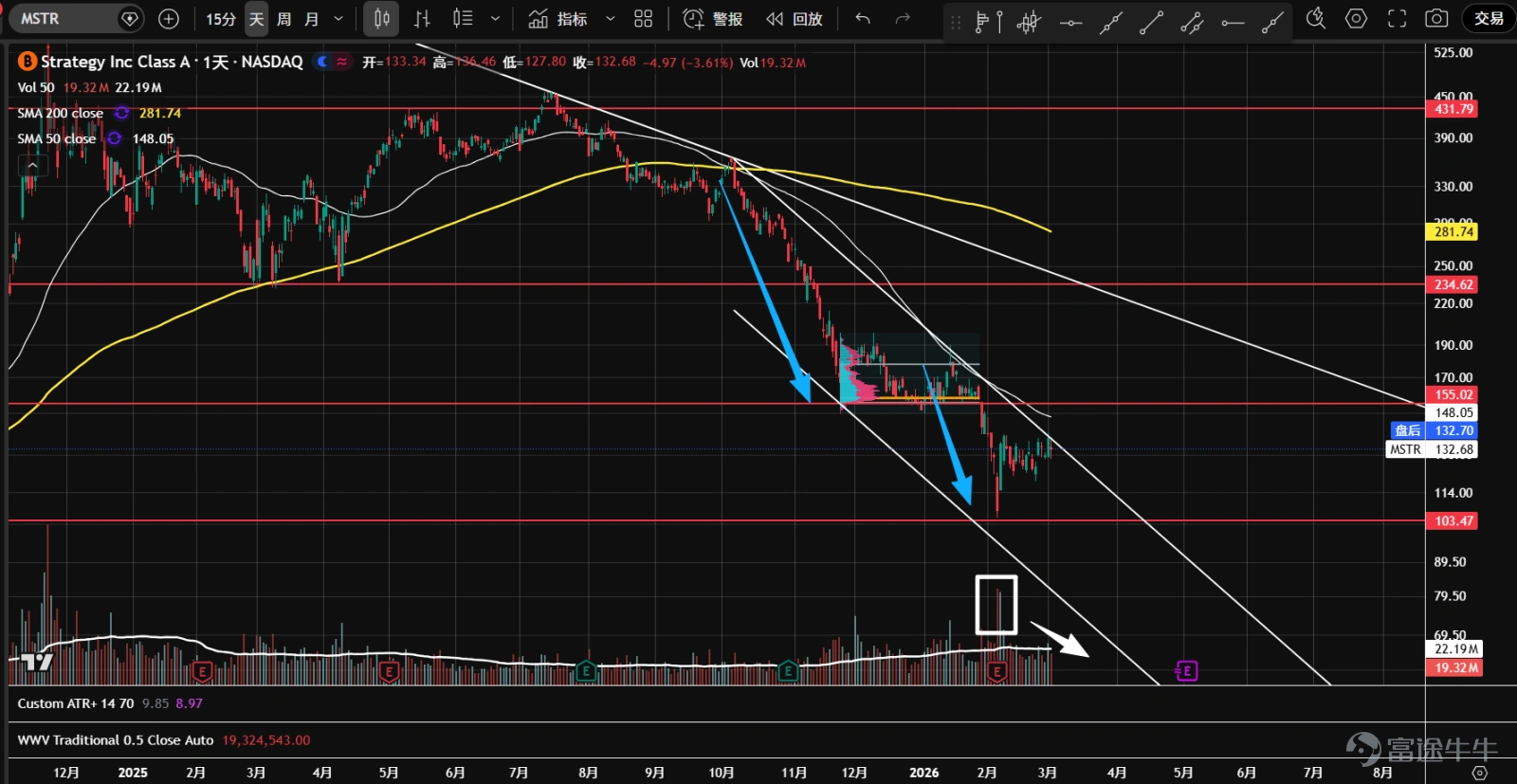This screenshot has height=784, width=1517.
Task: Open the red earnings marker near February 2026
Action: 996,671
